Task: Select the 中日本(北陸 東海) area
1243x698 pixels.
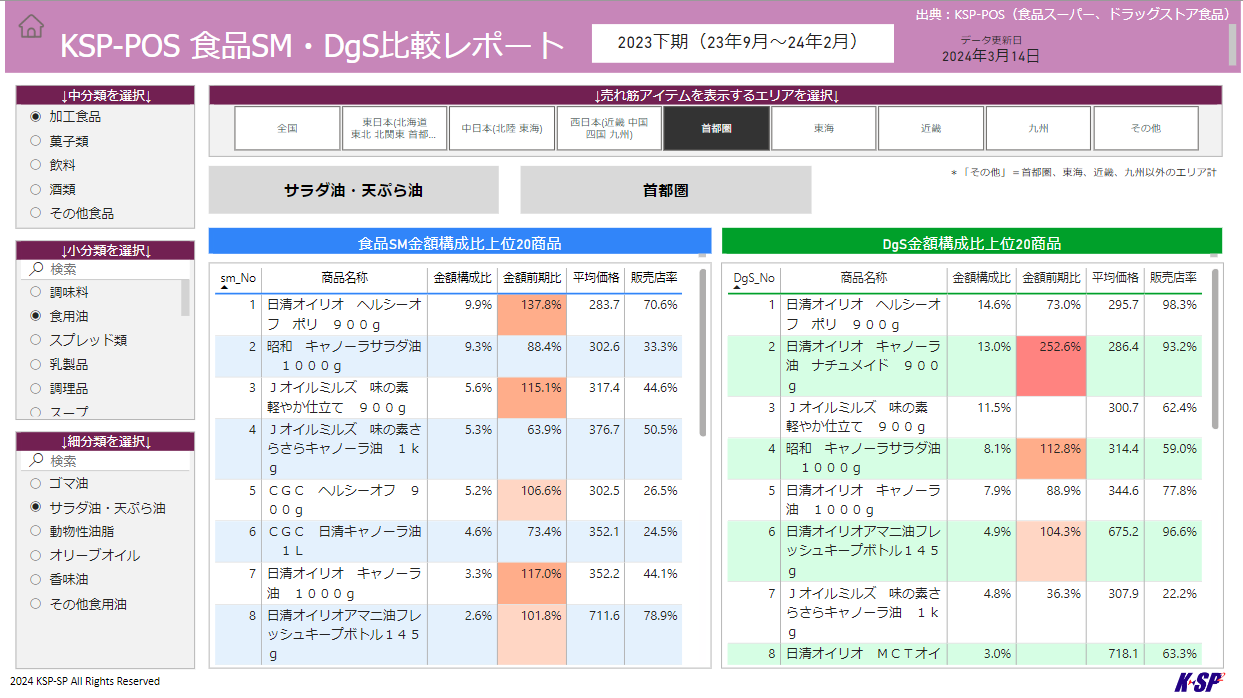Action: [x=502, y=128]
